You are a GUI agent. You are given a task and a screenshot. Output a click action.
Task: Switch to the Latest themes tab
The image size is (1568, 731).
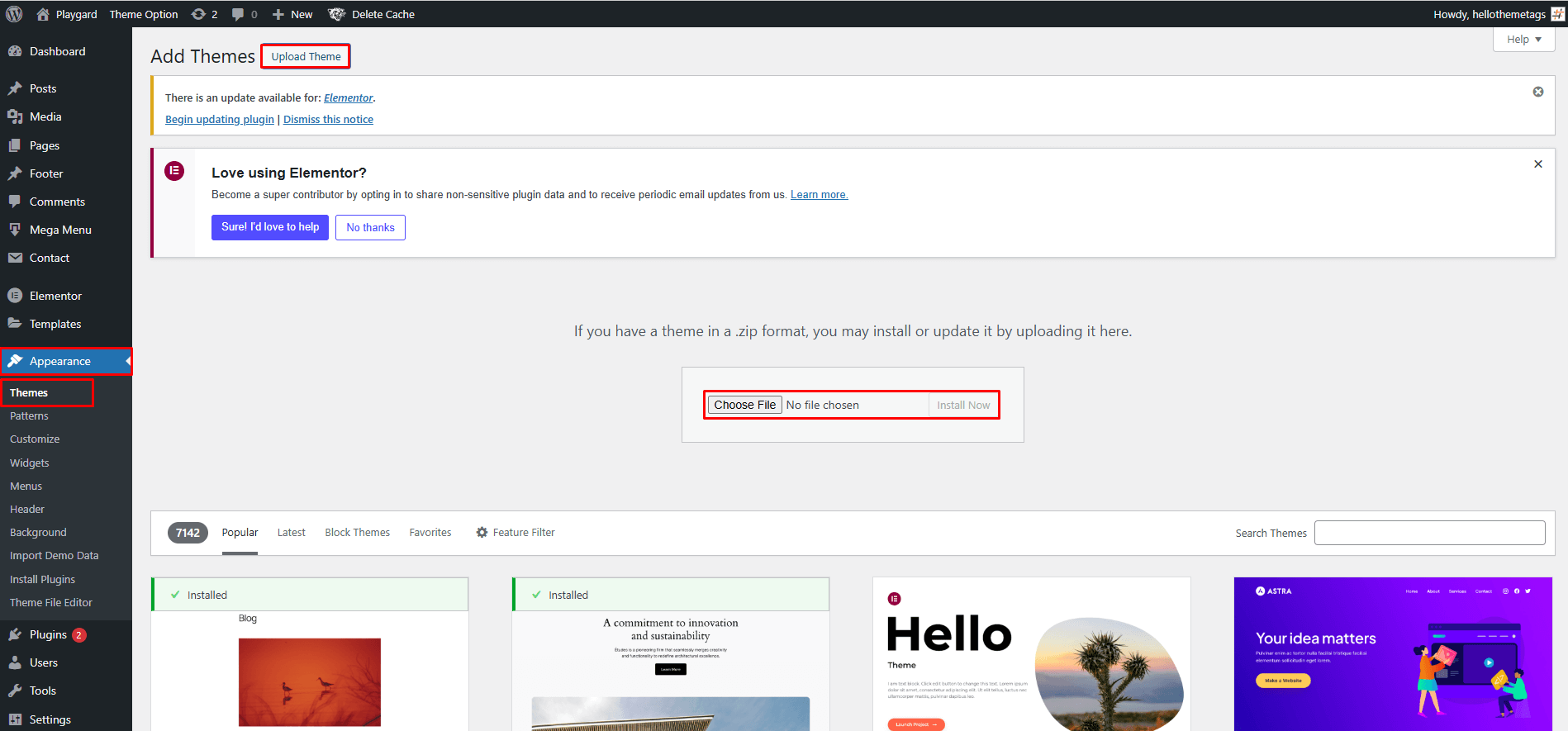291,533
